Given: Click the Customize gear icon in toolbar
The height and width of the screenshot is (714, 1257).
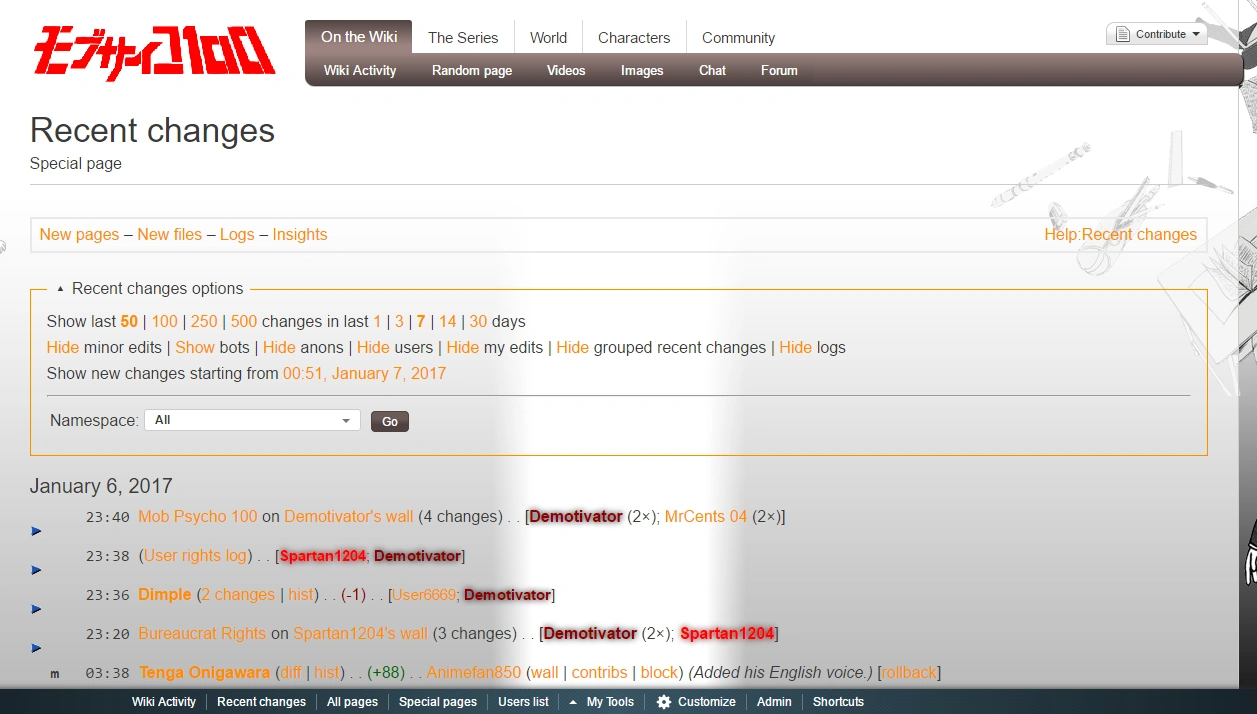Looking at the screenshot, I should click(x=664, y=702).
